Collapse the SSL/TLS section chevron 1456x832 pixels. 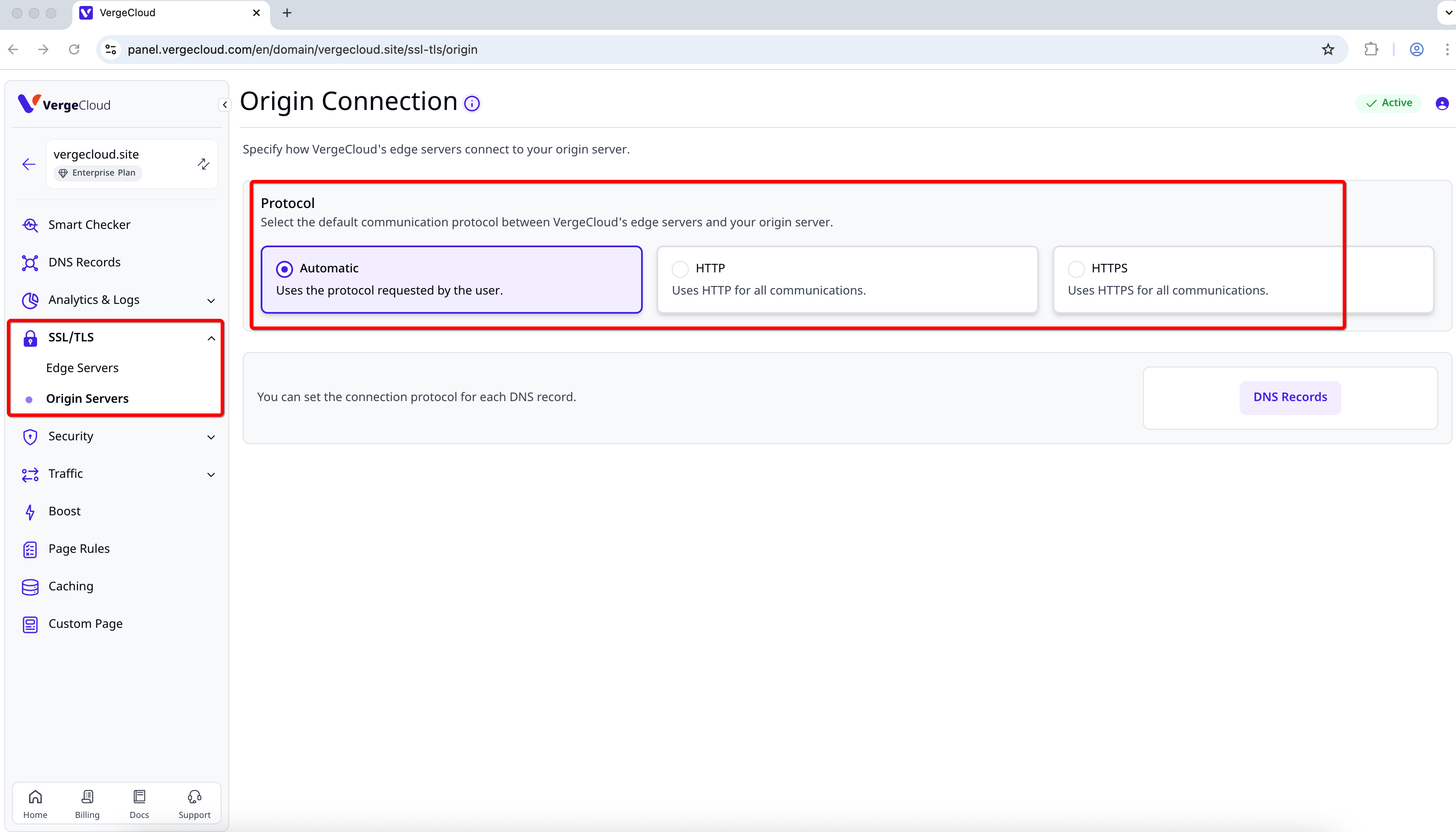[x=211, y=338]
